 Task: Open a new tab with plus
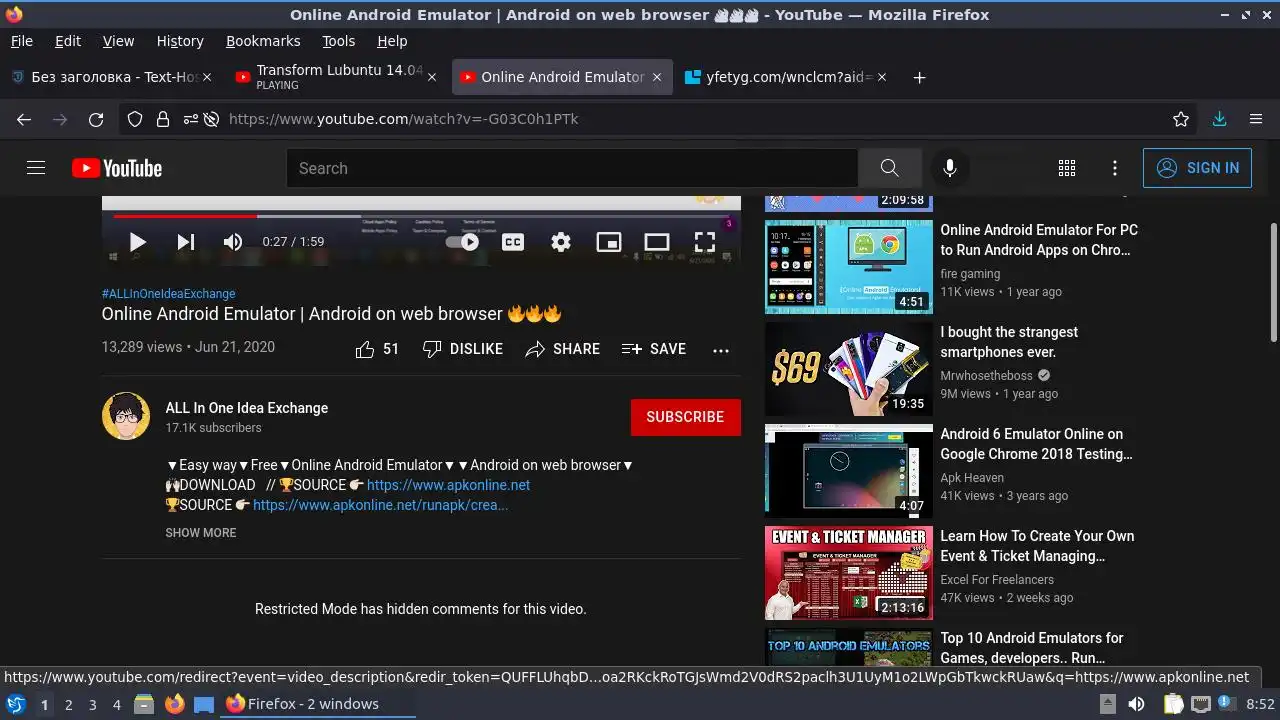tap(919, 77)
